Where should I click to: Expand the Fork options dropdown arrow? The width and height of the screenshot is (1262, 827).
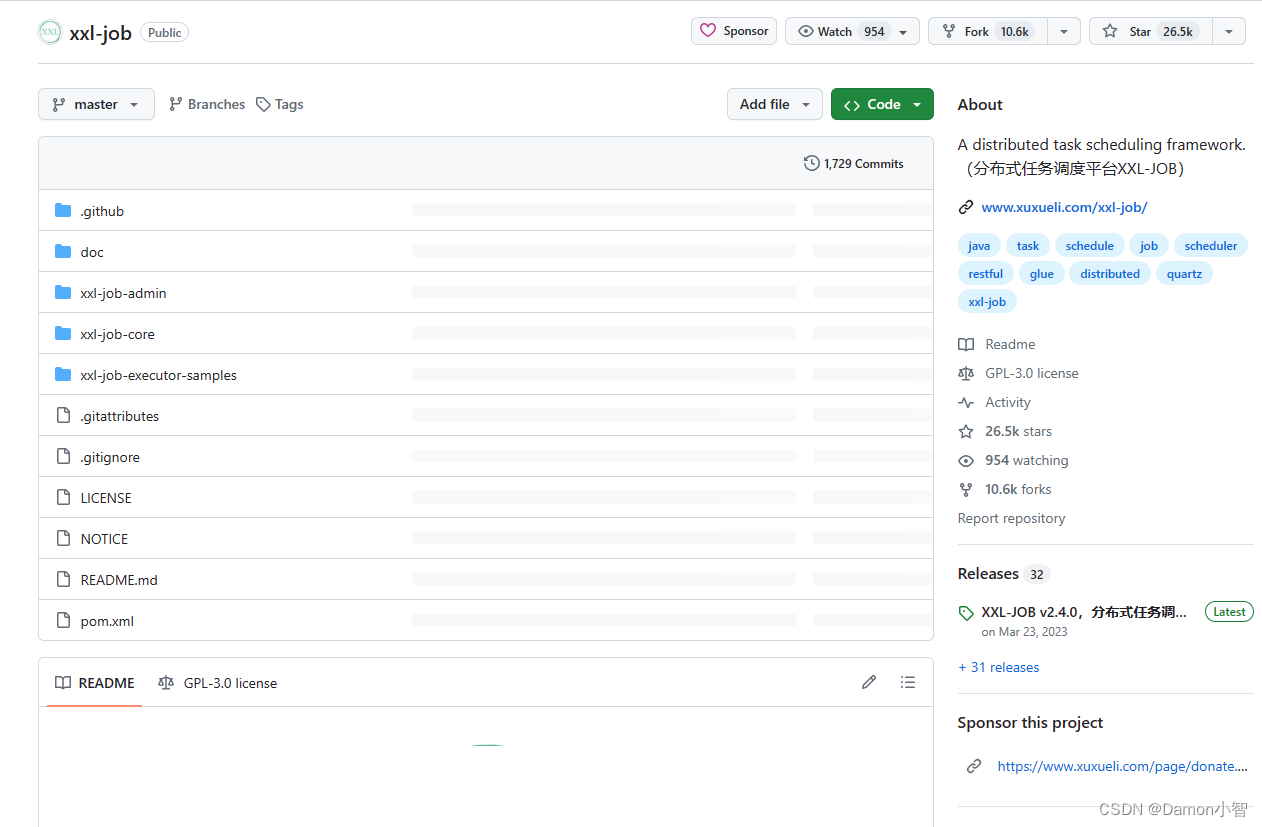(x=1064, y=32)
